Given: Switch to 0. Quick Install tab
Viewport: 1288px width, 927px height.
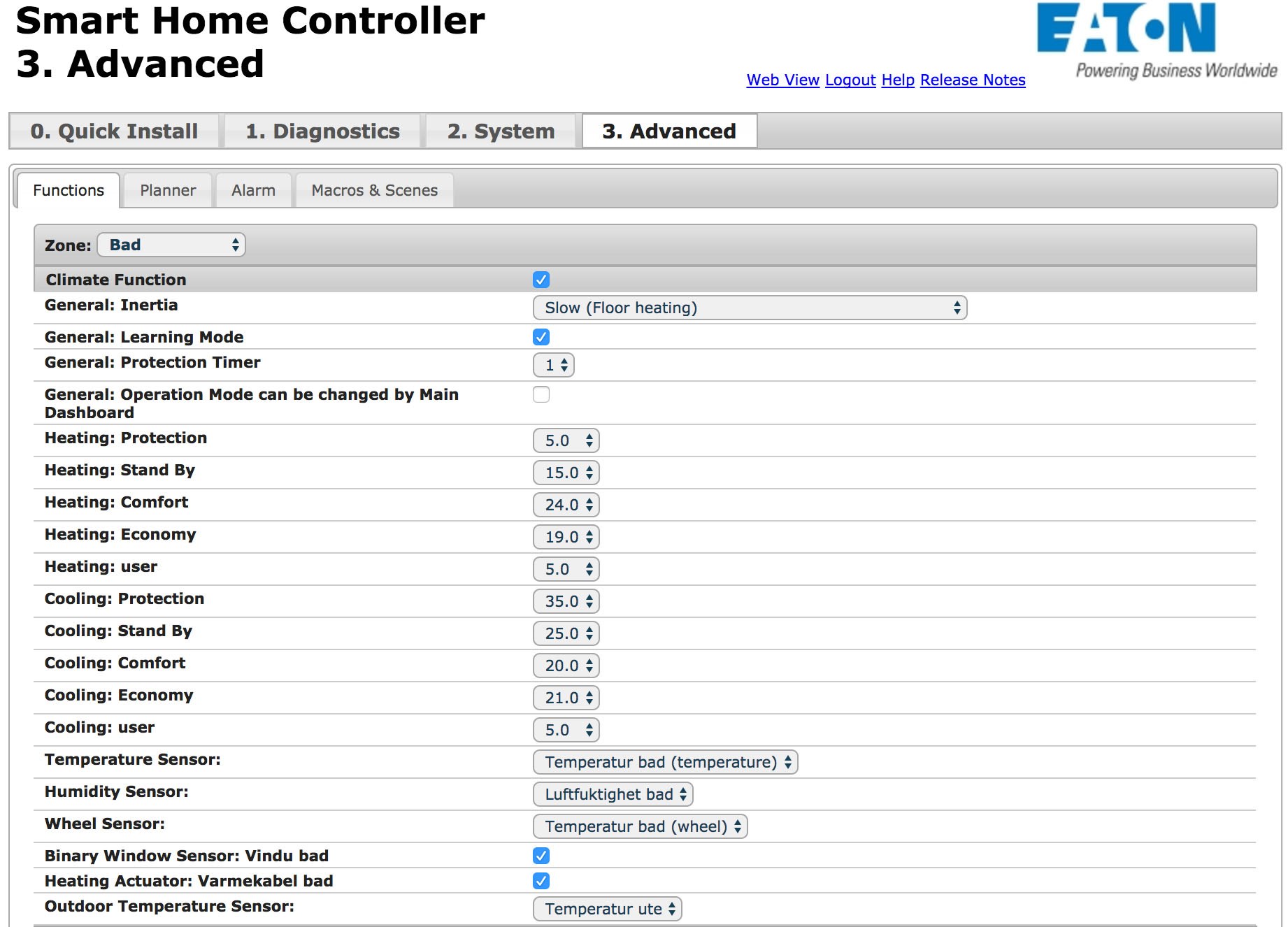Looking at the screenshot, I should tap(114, 131).
